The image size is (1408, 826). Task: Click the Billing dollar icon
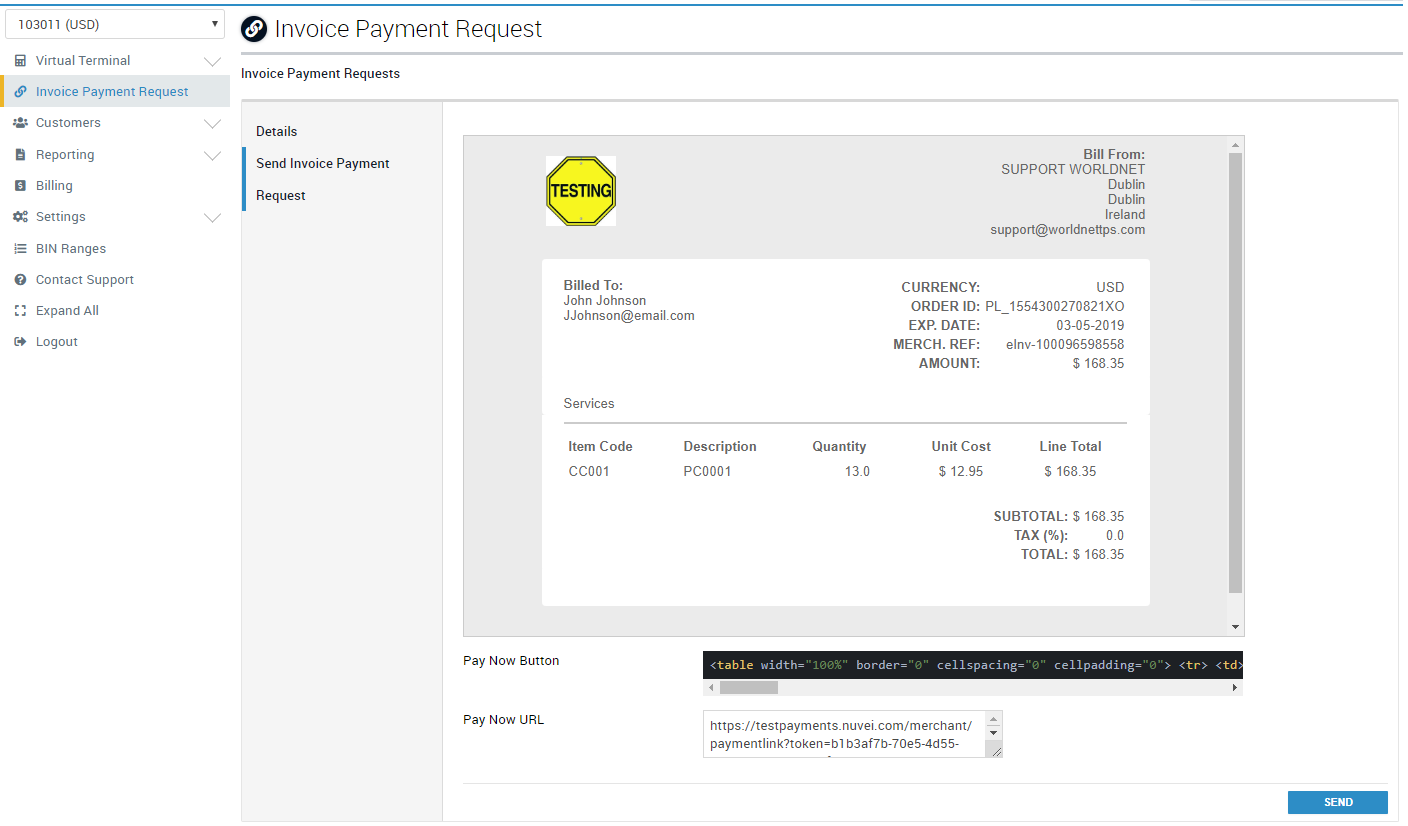[x=20, y=186]
